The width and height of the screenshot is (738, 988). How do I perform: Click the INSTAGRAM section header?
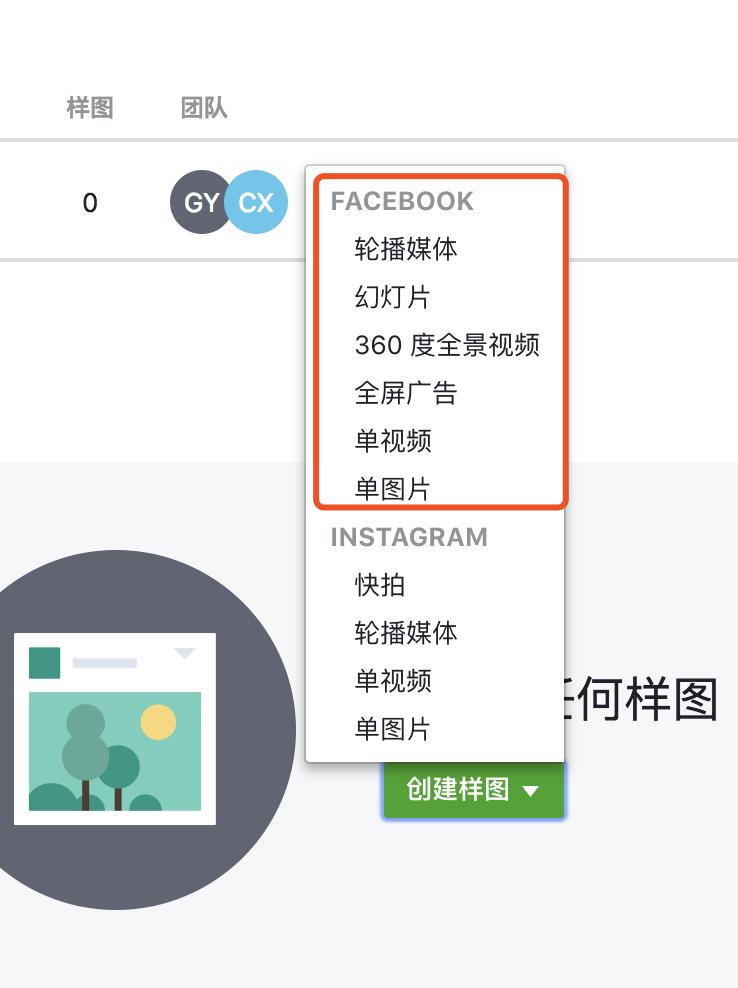point(409,537)
